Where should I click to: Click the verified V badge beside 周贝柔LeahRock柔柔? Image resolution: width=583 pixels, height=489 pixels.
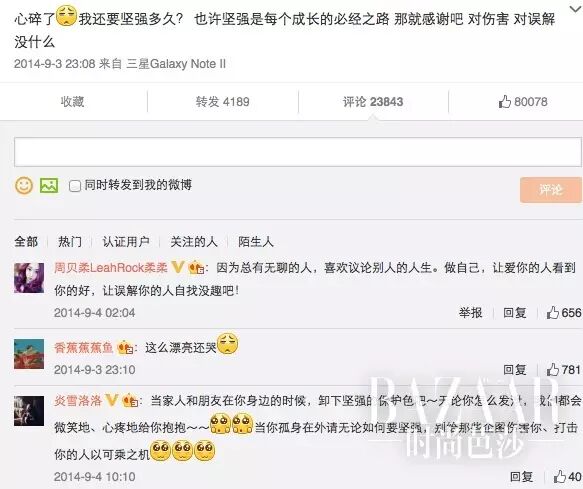(178, 267)
